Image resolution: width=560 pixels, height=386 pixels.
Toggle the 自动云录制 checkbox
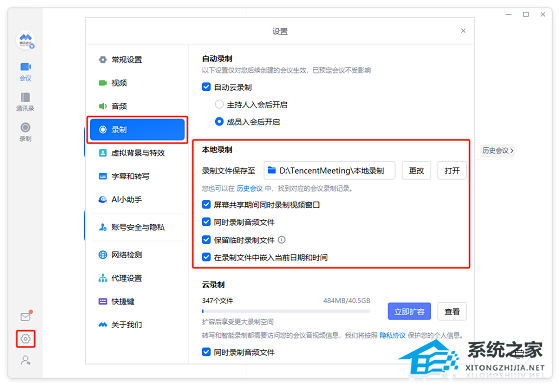tap(206, 87)
